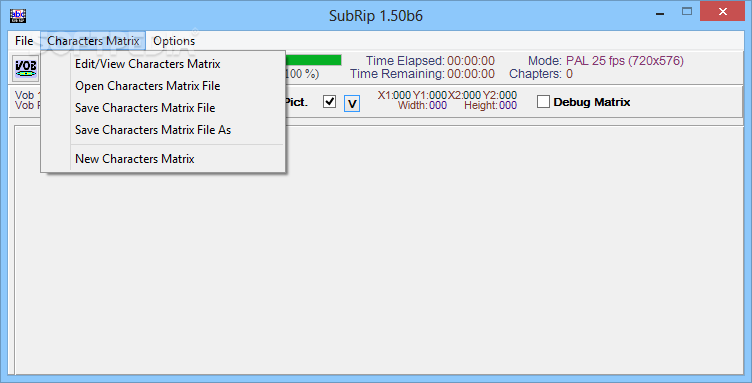Click the SubRip app icon in title bar
Image resolution: width=752 pixels, height=383 pixels.
pos(18,16)
